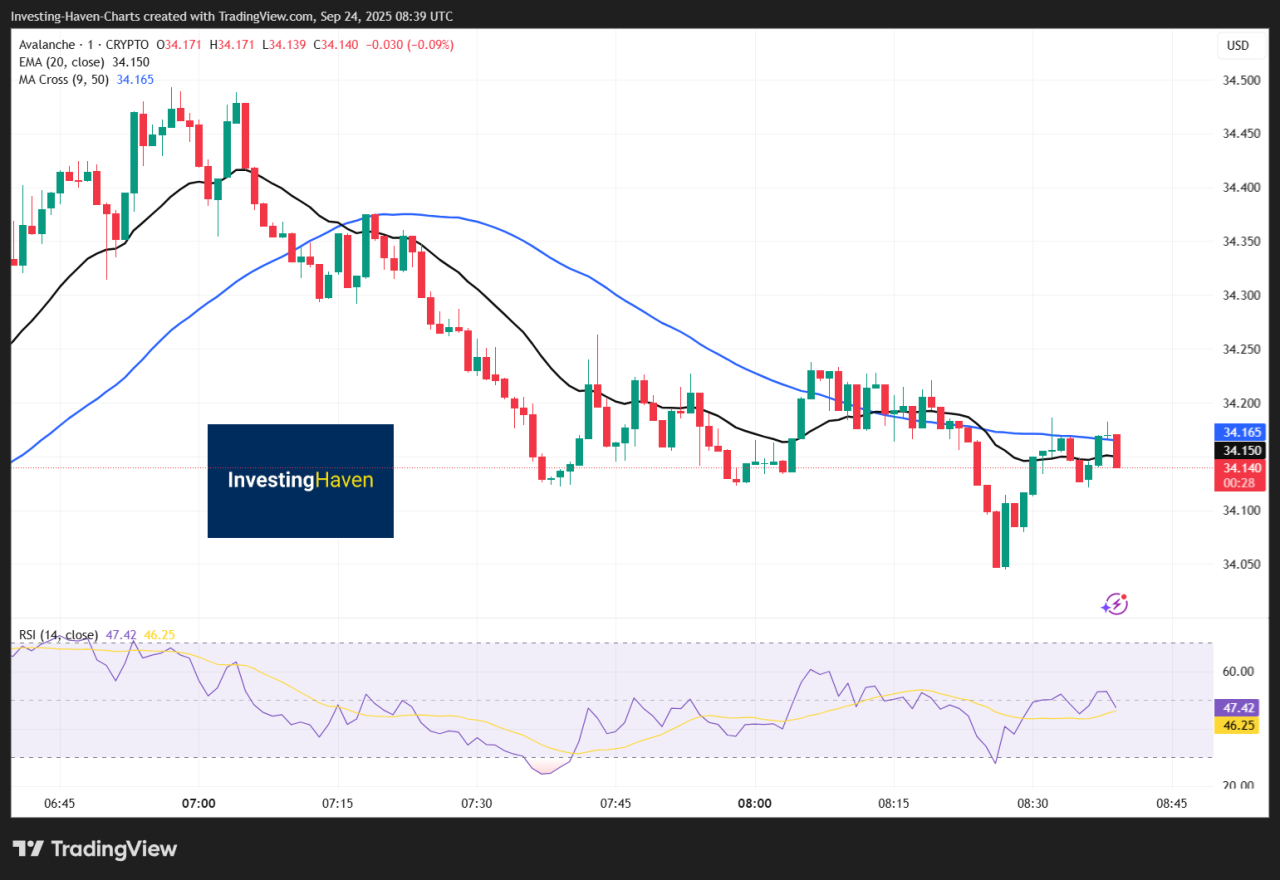Click the TradingView logo icon
This screenshot has height=880, width=1280.
coord(28,849)
